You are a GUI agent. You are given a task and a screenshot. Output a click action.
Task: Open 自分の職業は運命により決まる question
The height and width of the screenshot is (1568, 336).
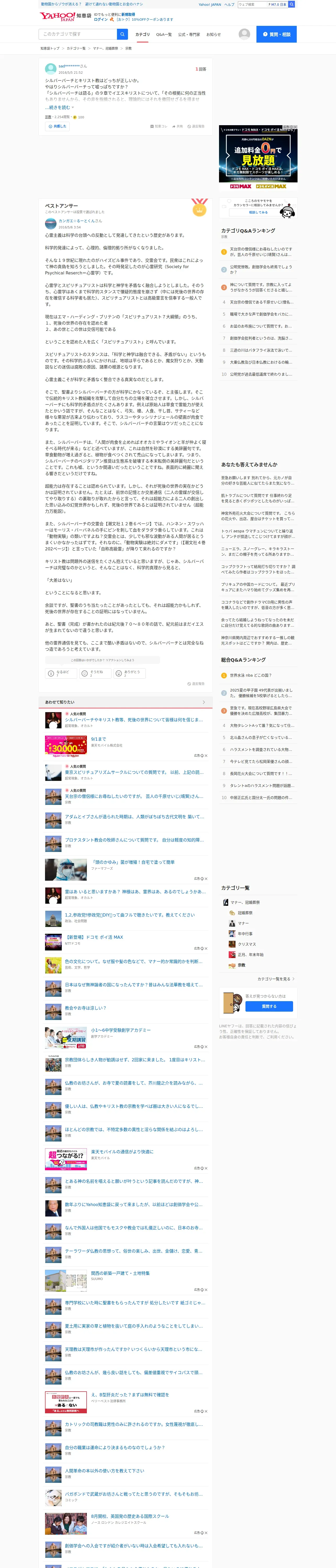(115, 1448)
